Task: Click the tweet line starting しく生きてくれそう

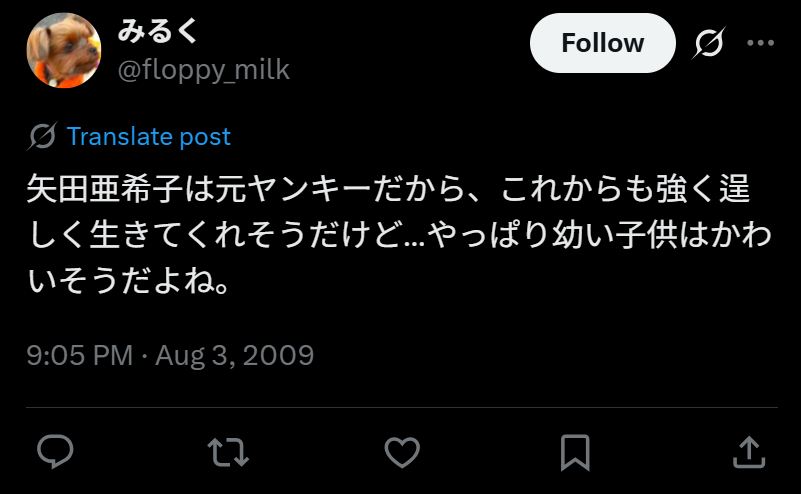Action: (399, 234)
